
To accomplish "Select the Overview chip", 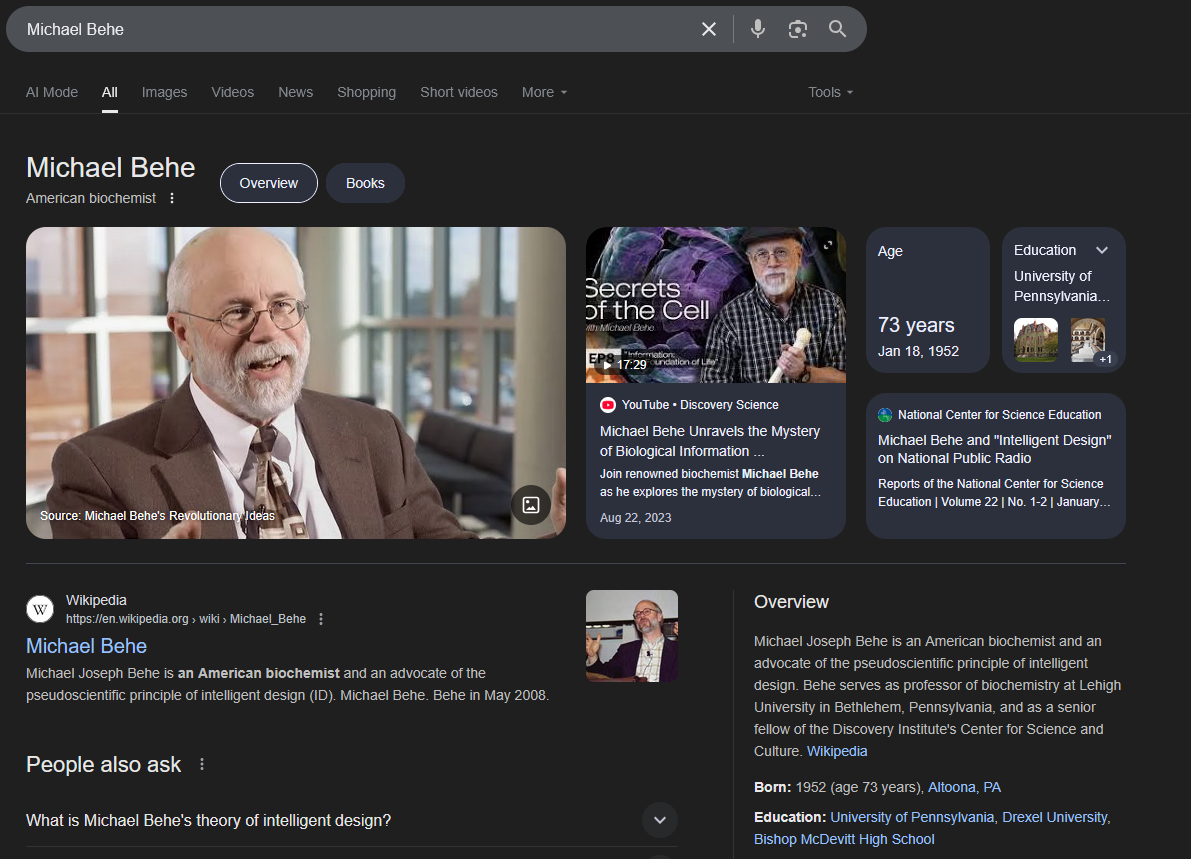I will click(269, 183).
